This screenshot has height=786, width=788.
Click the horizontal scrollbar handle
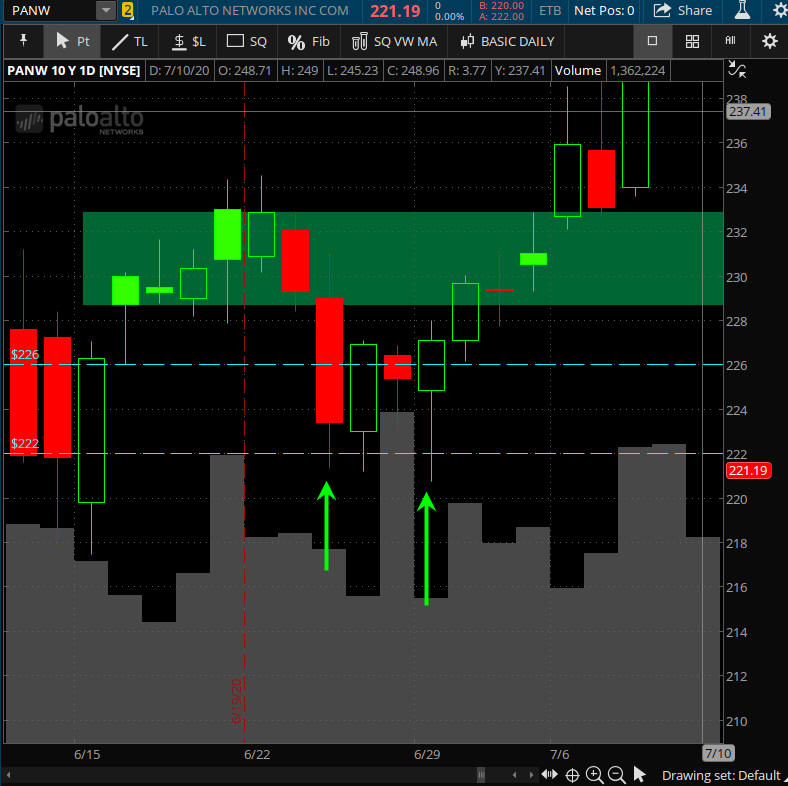481,775
